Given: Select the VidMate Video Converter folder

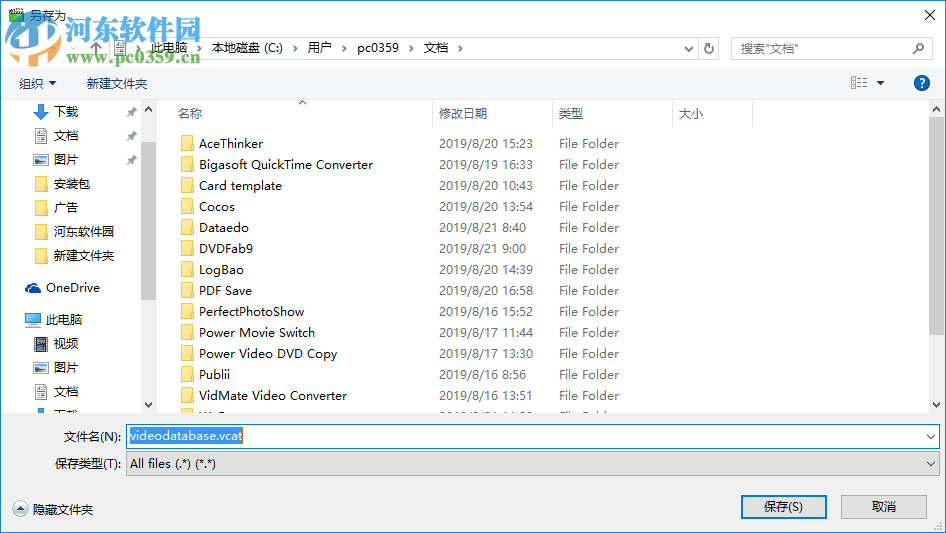Looking at the screenshot, I should (x=273, y=395).
